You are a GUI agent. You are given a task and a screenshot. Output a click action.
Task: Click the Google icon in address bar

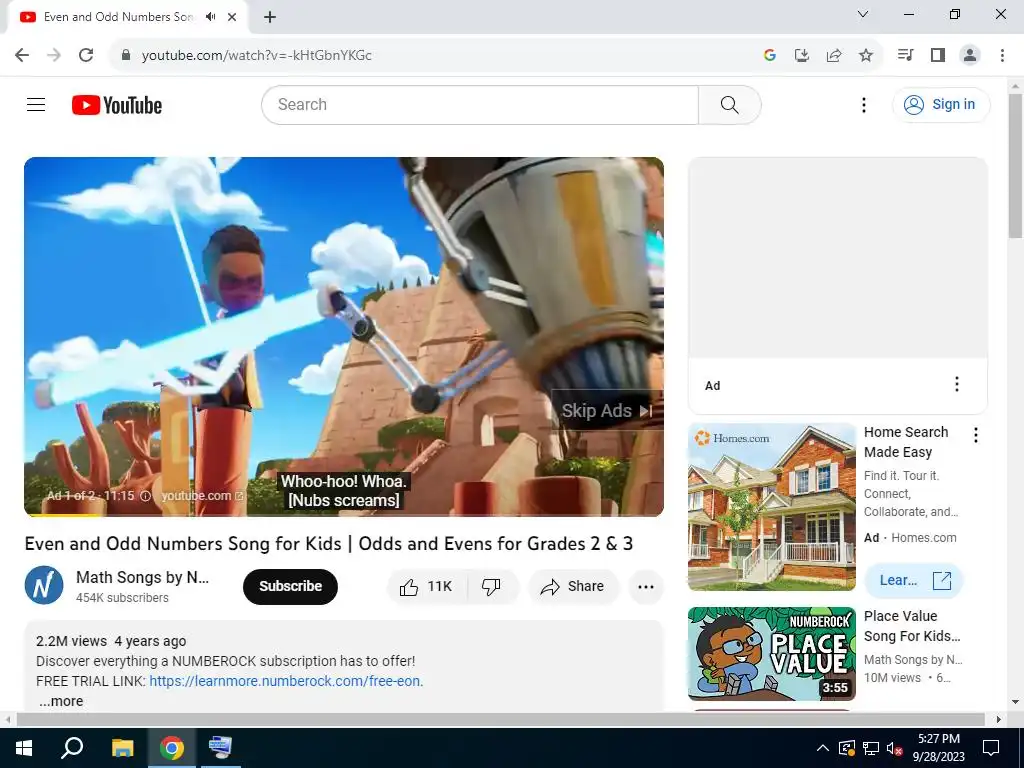pyautogui.click(x=770, y=55)
